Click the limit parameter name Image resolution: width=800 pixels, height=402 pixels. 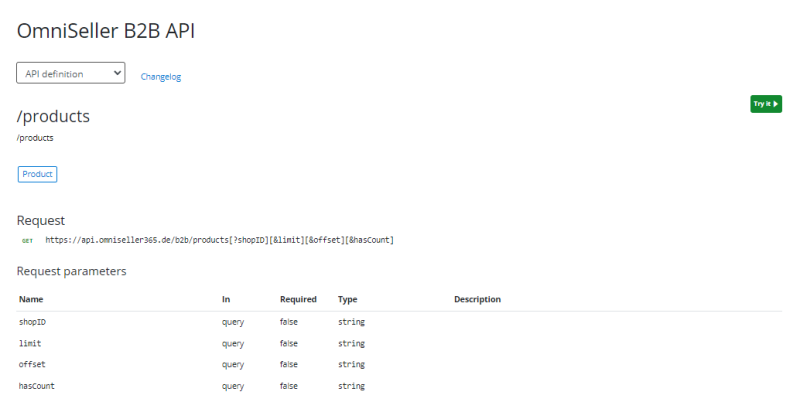tap(30, 343)
